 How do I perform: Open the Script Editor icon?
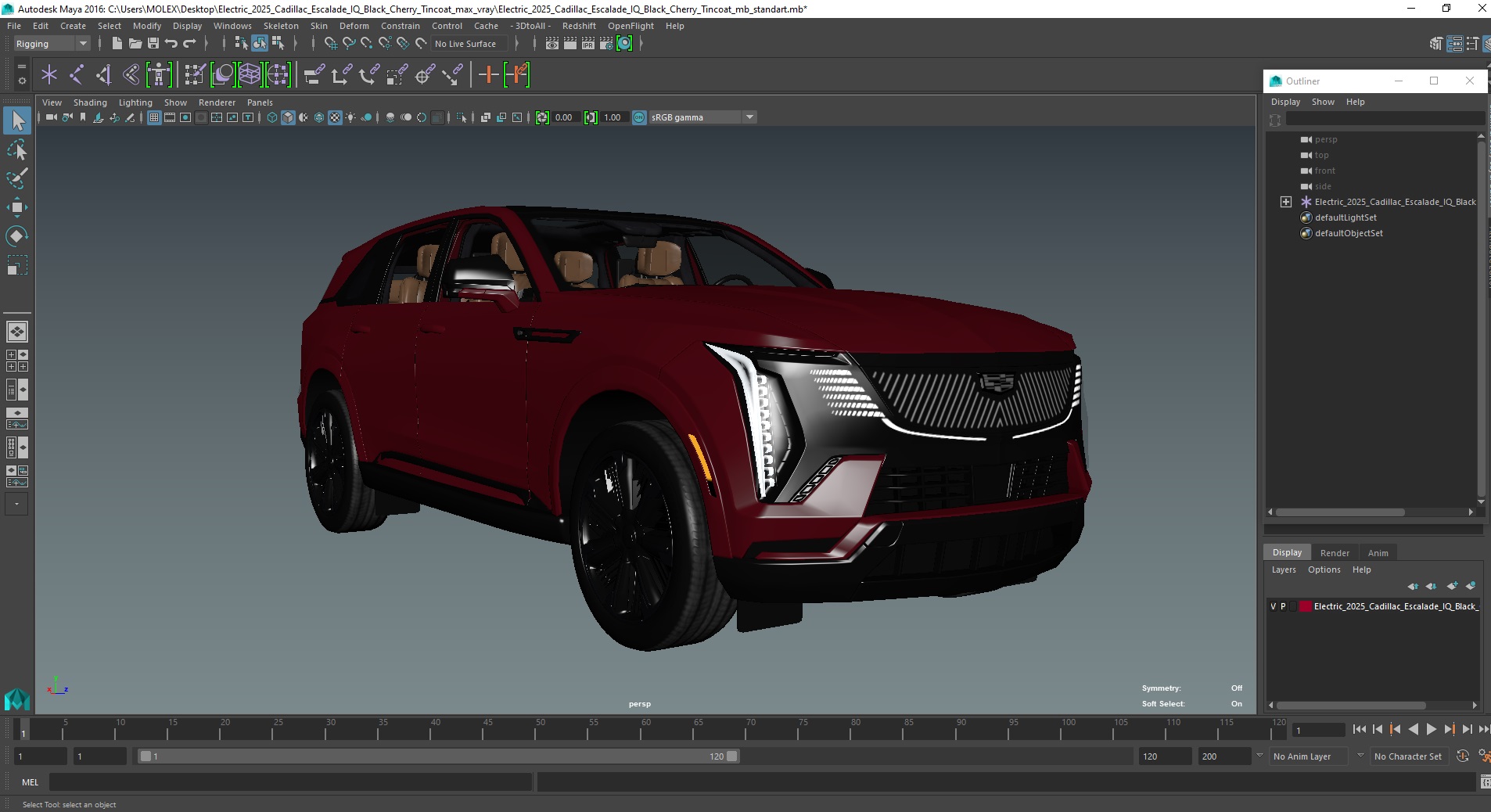1485,781
